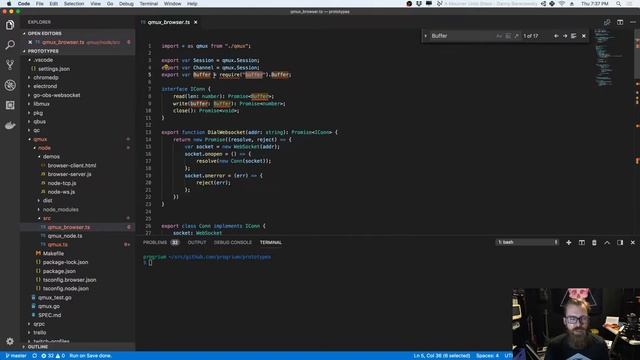Collapse the PROTOTYPES folder section
640x360 pixels.
click(78, 51)
